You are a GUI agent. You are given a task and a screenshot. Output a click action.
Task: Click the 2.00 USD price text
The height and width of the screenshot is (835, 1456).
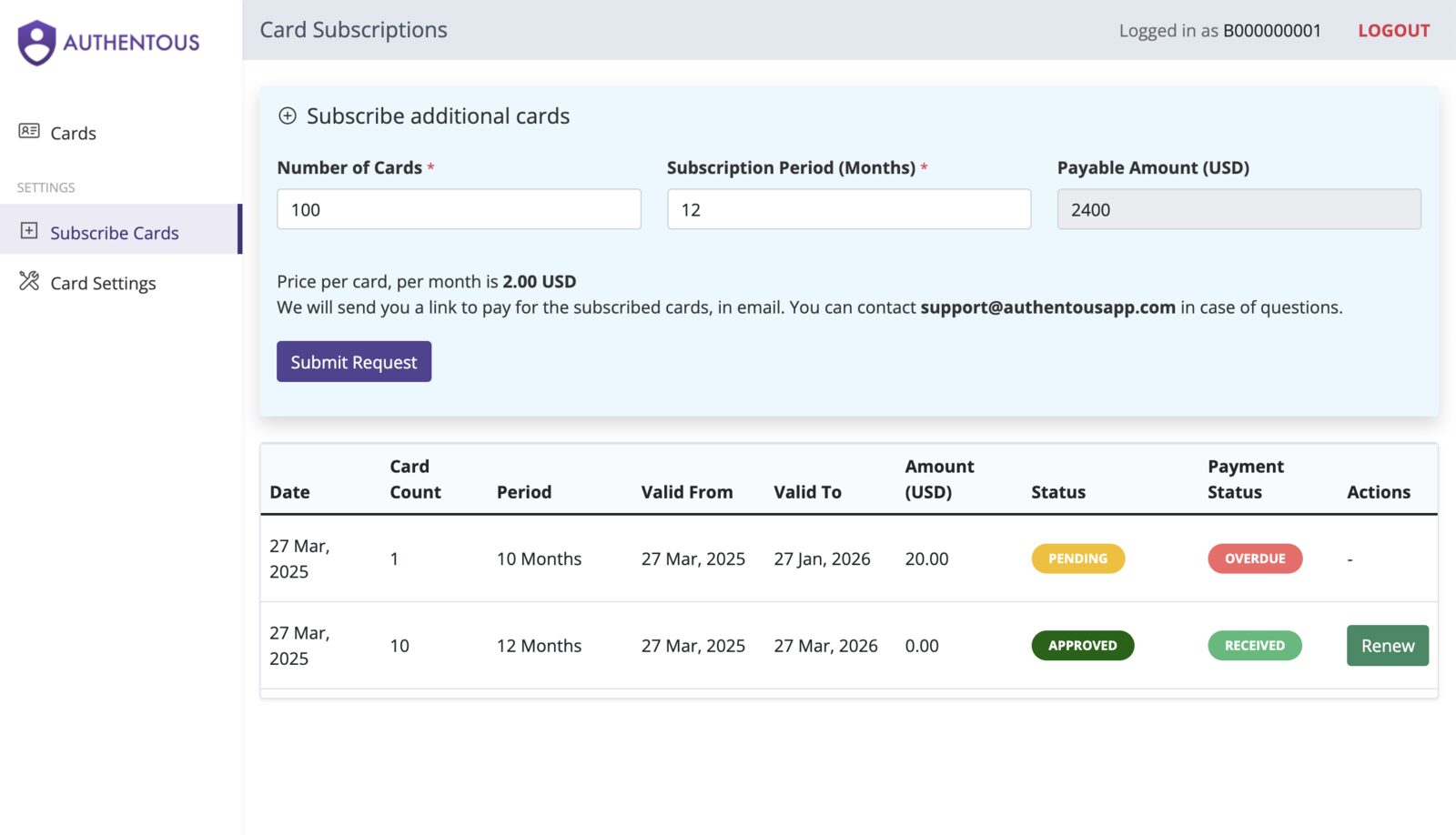(539, 282)
